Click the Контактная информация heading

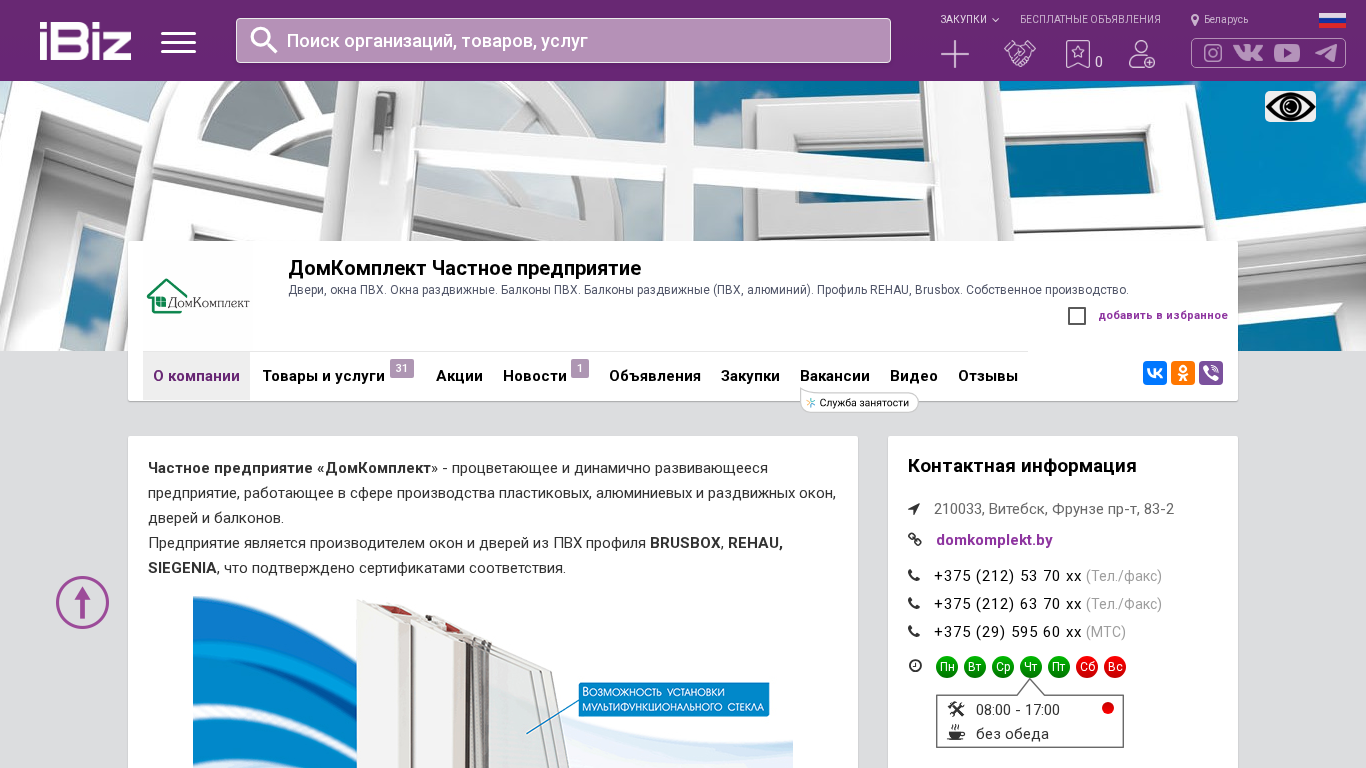[1022, 466]
